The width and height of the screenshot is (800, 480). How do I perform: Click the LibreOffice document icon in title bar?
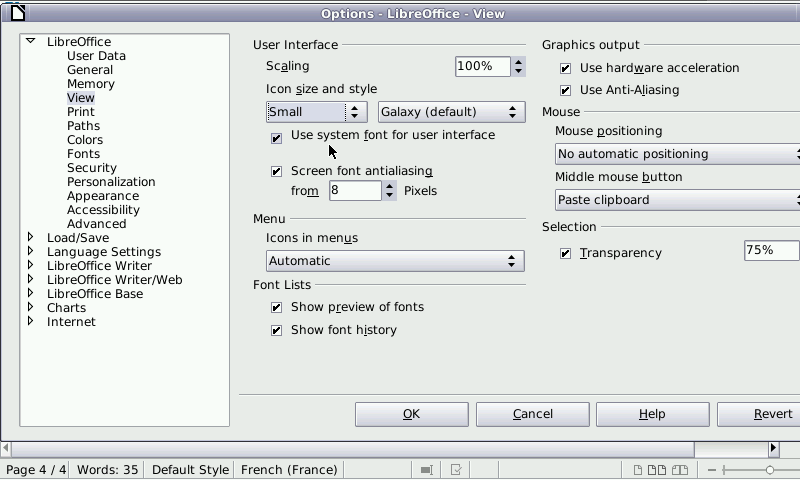click(13, 12)
